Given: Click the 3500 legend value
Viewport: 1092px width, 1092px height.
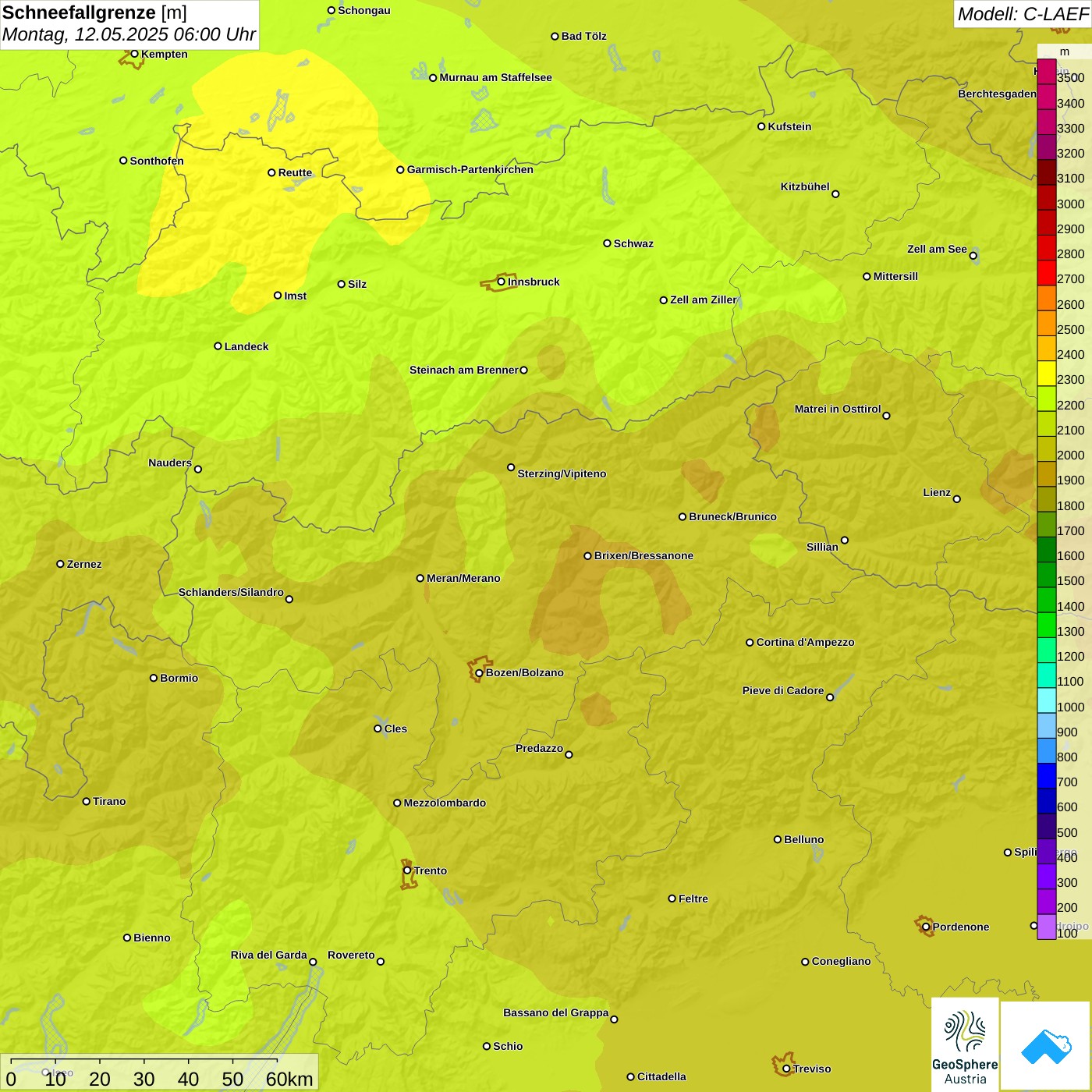Looking at the screenshot, I should (1070, 78).
